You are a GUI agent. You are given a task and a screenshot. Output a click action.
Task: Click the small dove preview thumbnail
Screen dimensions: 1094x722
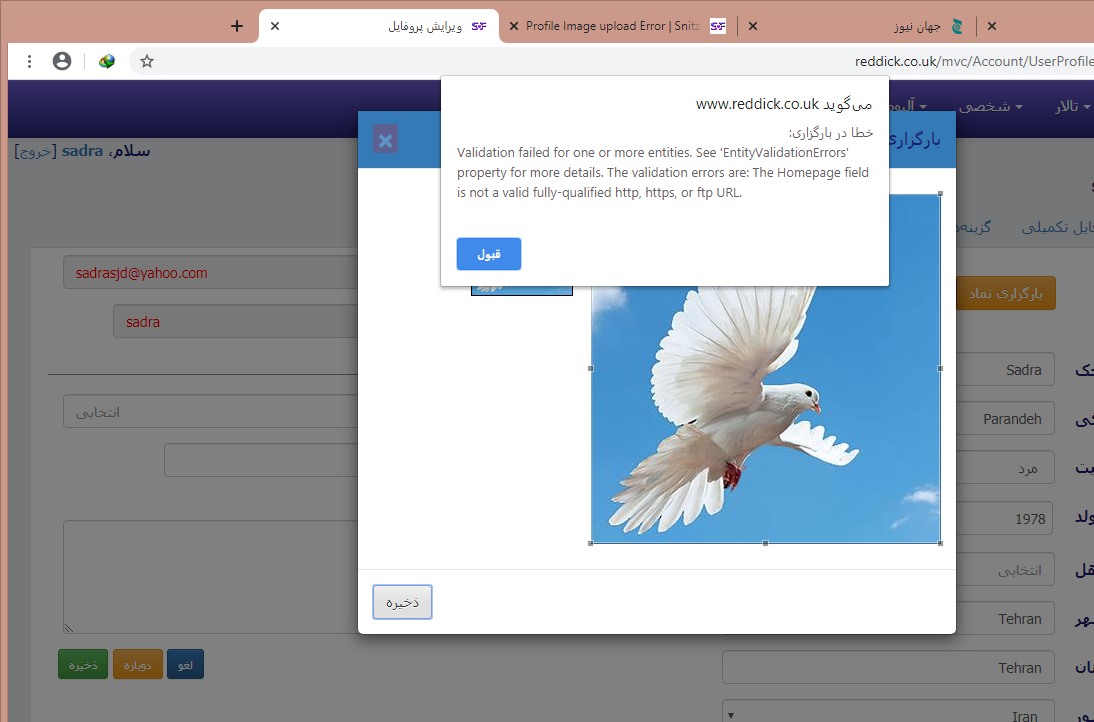[522, 289]
